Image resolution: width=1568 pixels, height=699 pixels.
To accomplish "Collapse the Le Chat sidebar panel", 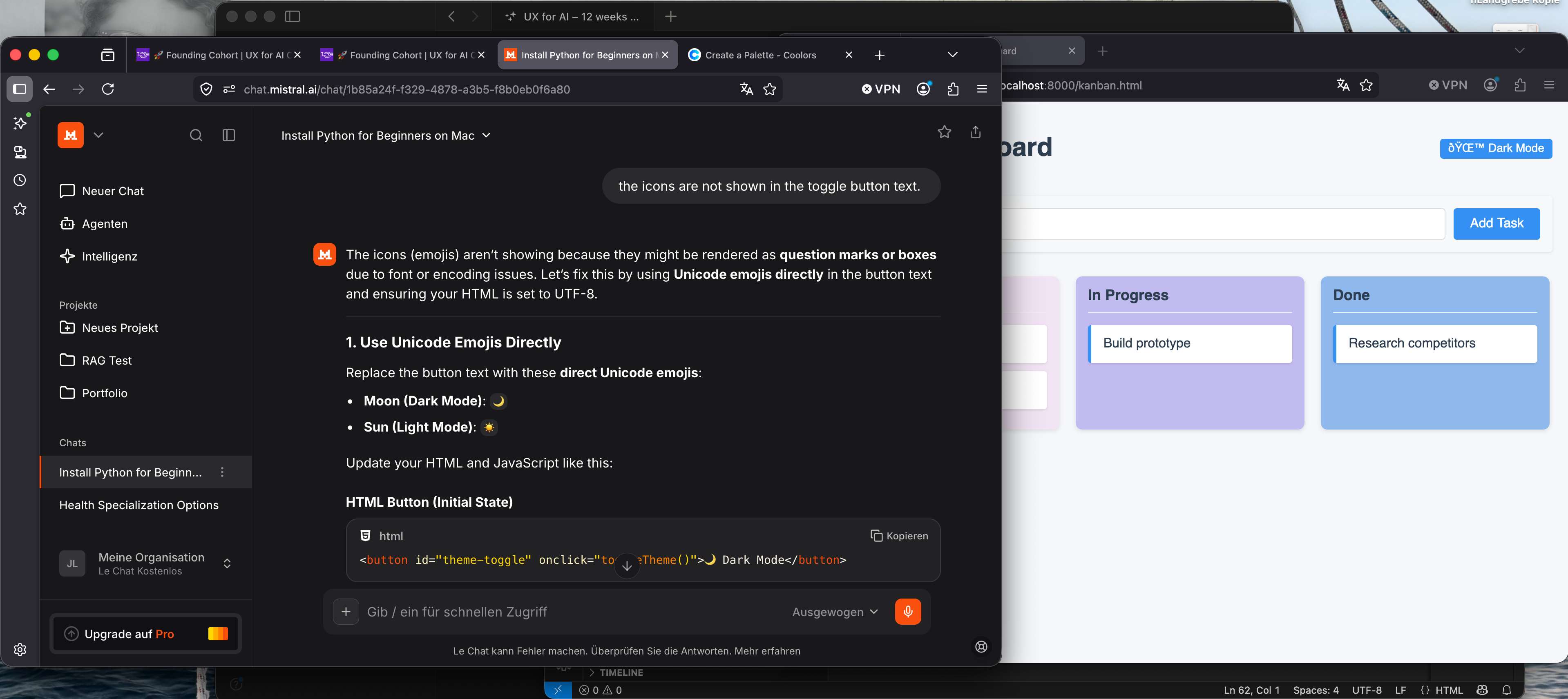I will coord(229,135).
